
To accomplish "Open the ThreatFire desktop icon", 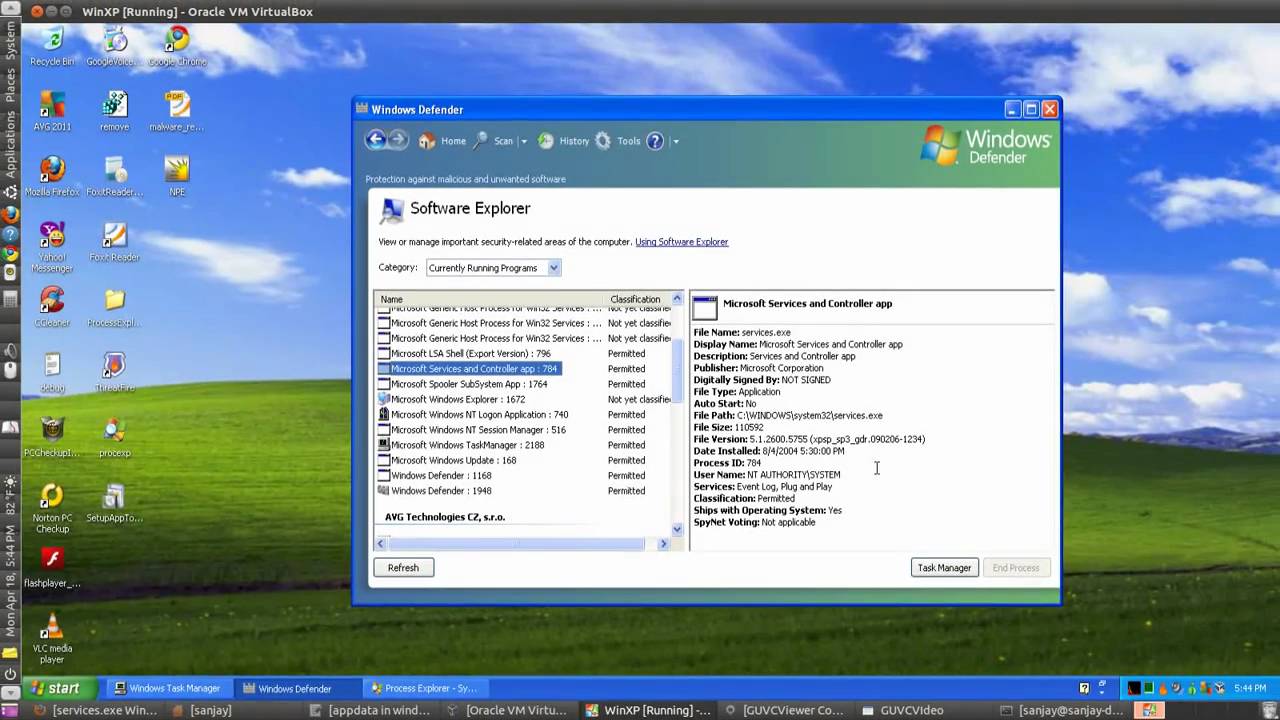I will coord(114,372).
